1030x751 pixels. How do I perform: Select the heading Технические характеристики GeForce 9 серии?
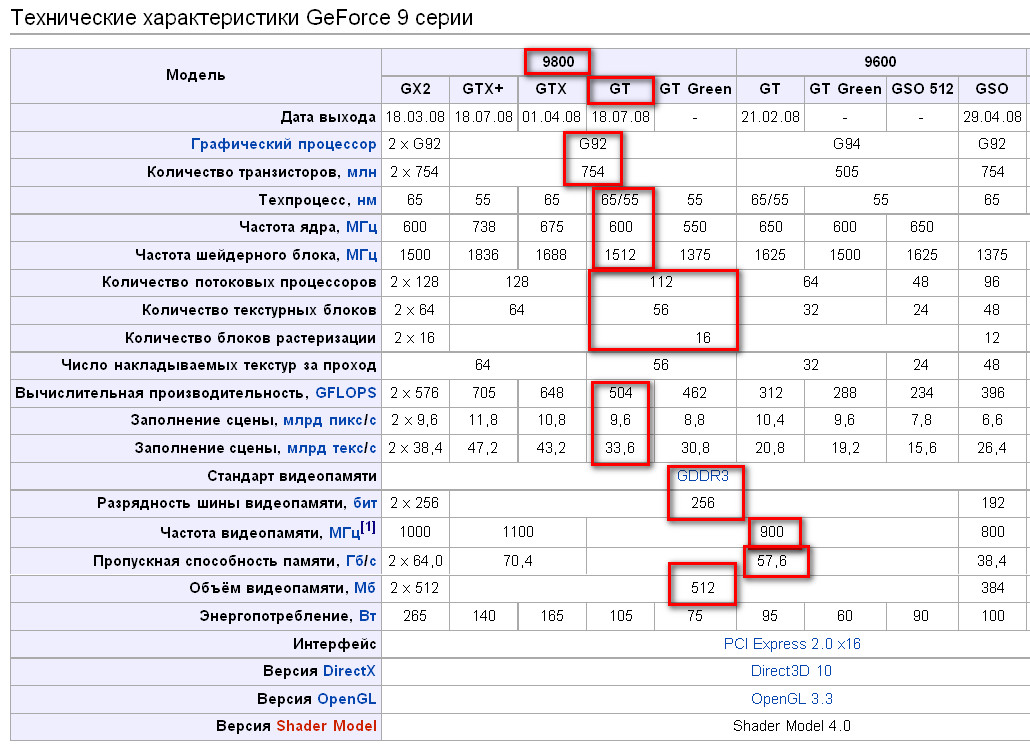(x=242, y=18)
